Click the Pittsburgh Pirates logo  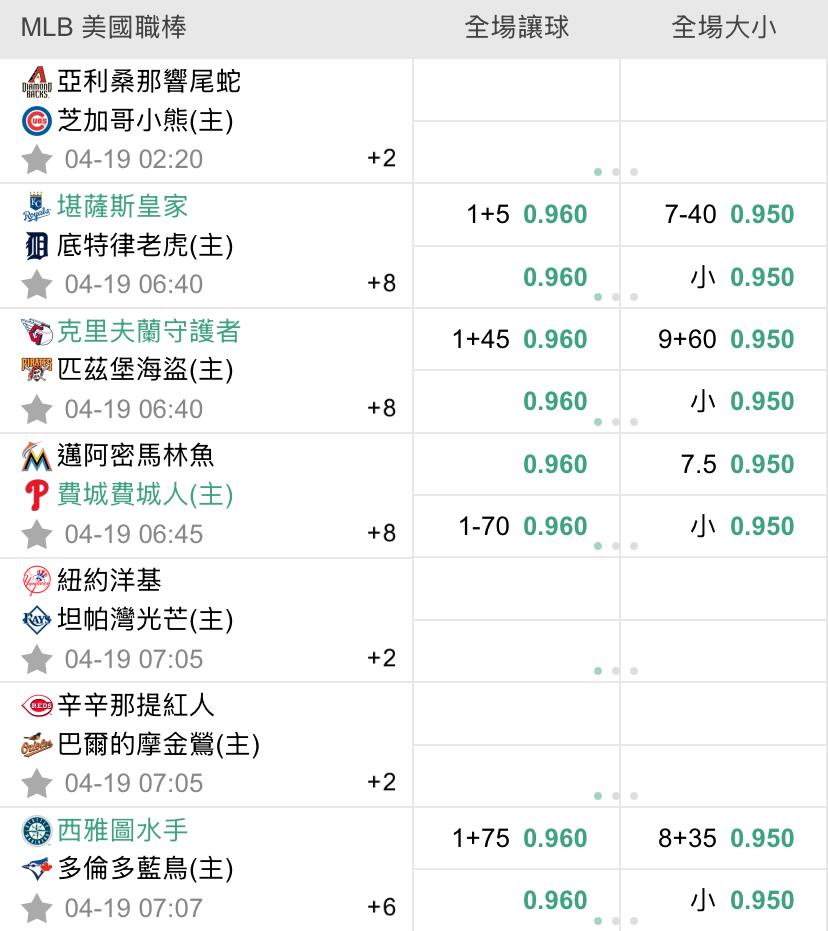point(37,370)
